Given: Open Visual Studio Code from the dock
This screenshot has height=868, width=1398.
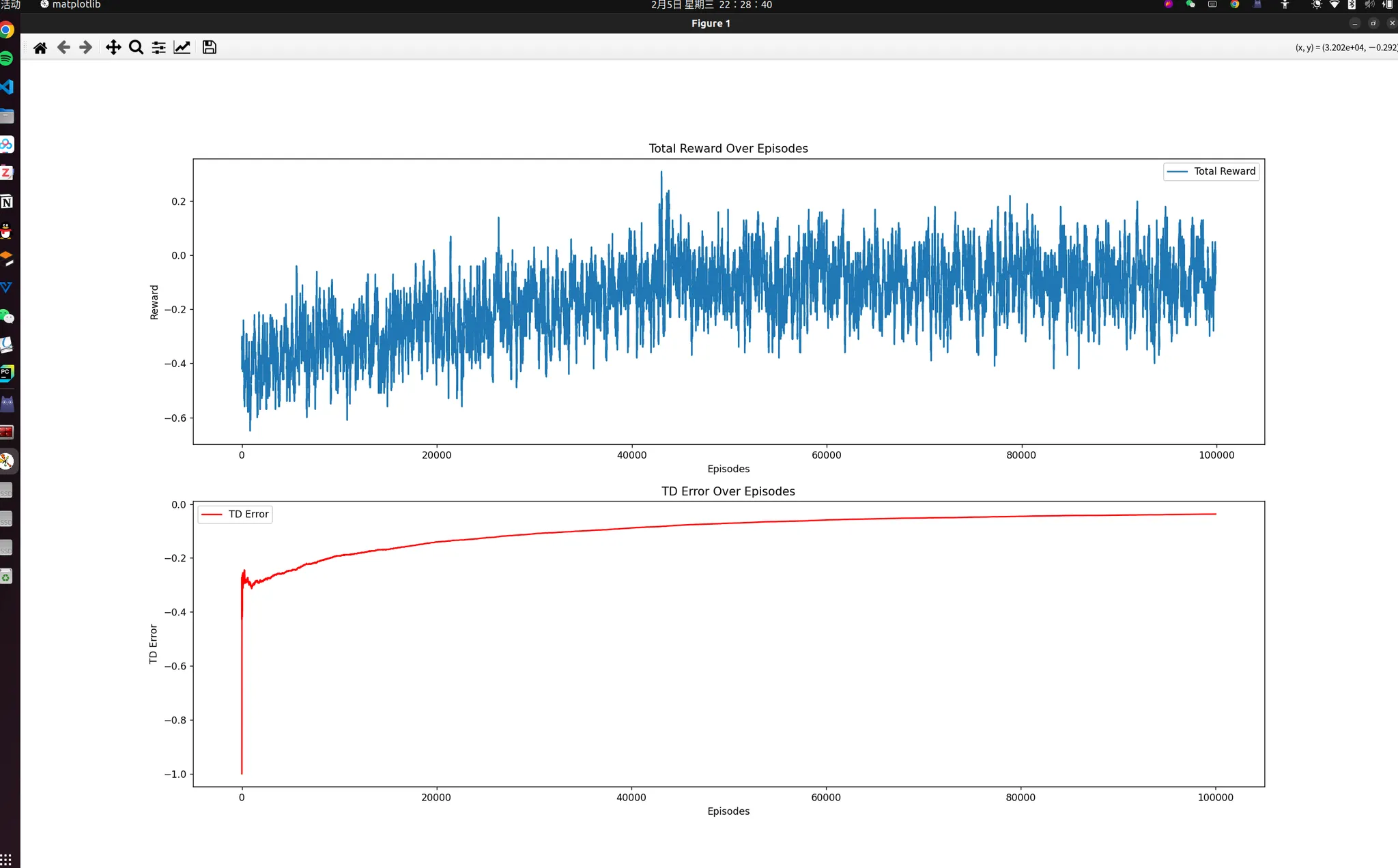Looking at the screenshot, I should pyautogui.click(x=6, y=87).
